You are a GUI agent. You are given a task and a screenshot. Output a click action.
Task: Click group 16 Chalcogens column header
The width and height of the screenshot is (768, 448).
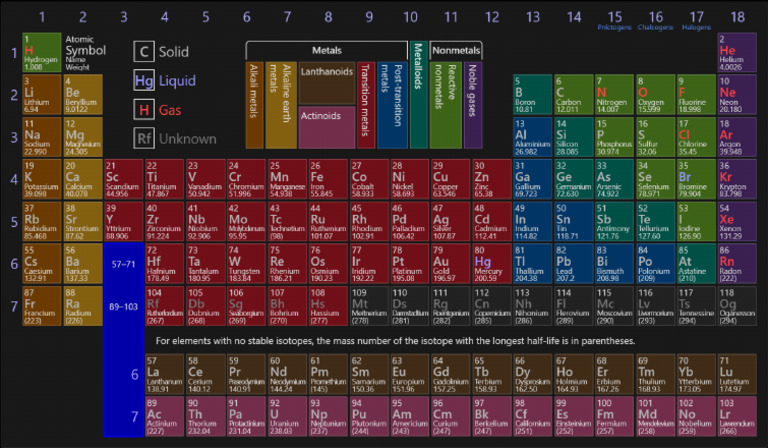click(655, 20)
